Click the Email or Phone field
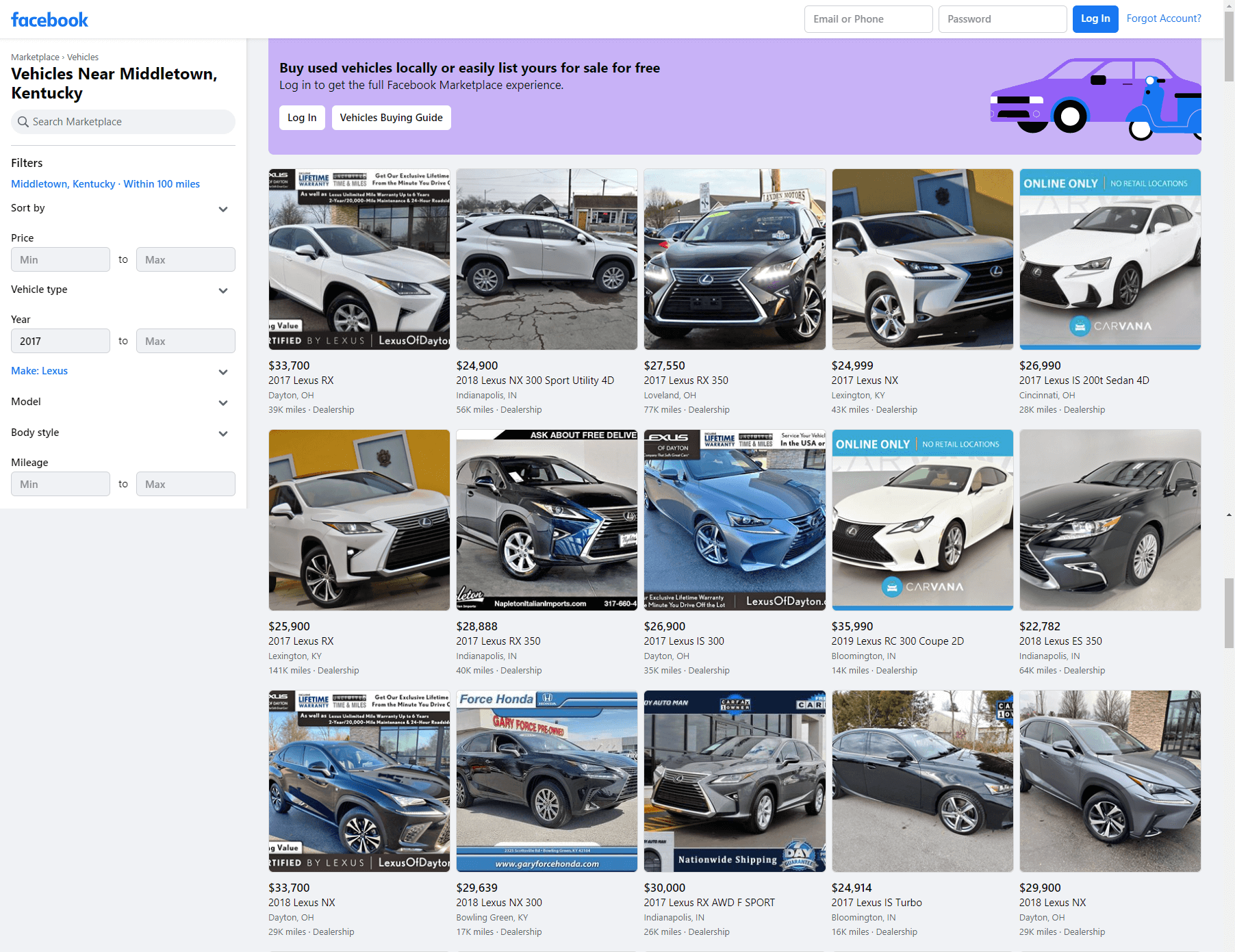Image resolution: width=1235 pixels, height=952 pixels. (867, 19)
